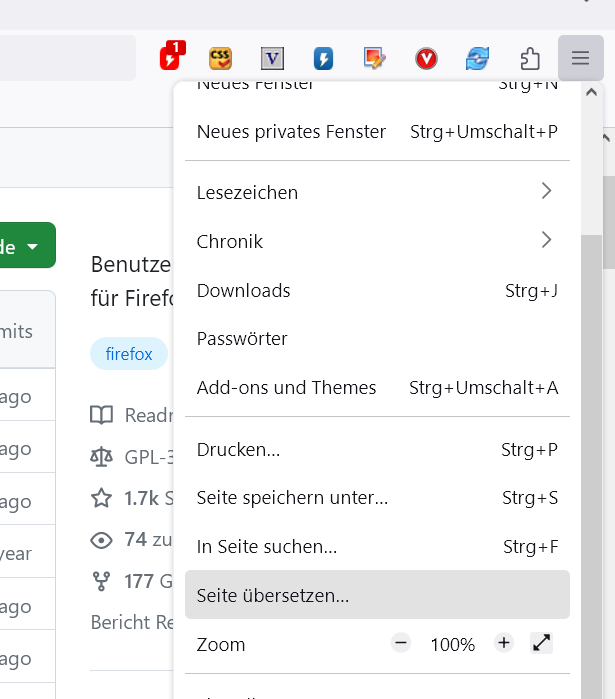Expand the Chronik submenu
The width and height of the screenshot is (615, 699).
(x=377, y=241)
